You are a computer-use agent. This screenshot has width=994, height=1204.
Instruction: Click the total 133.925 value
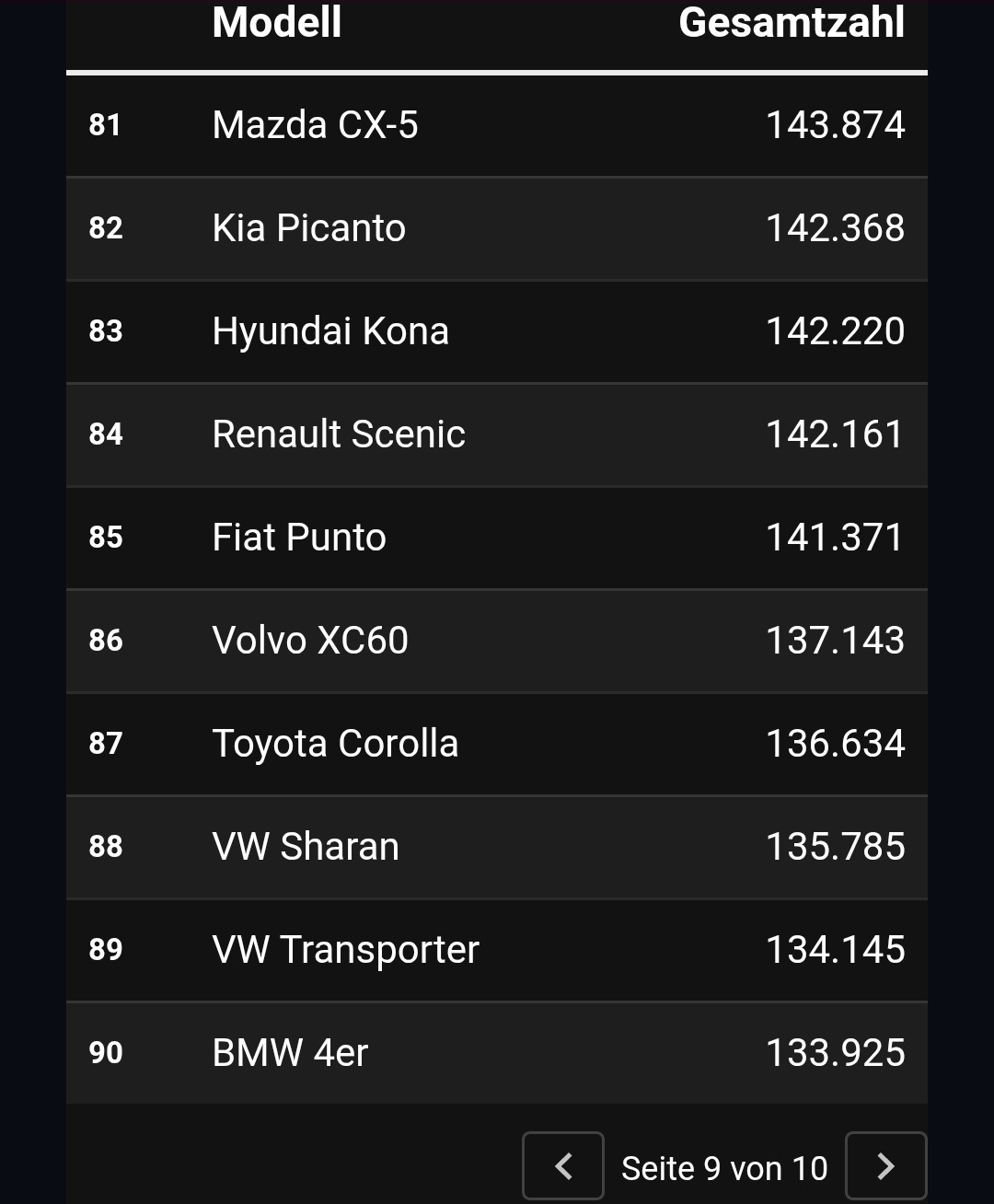pyautogui.click(x=836, y=1053)
